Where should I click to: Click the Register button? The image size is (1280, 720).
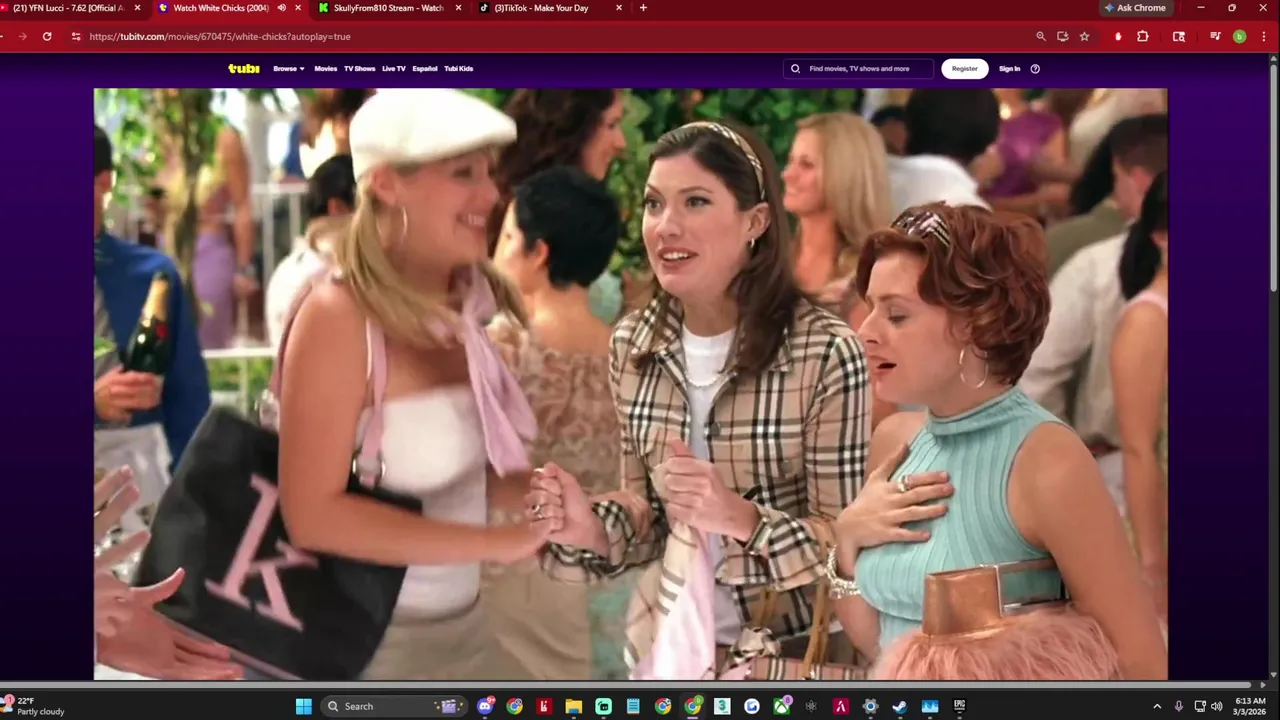click(965, 69)
